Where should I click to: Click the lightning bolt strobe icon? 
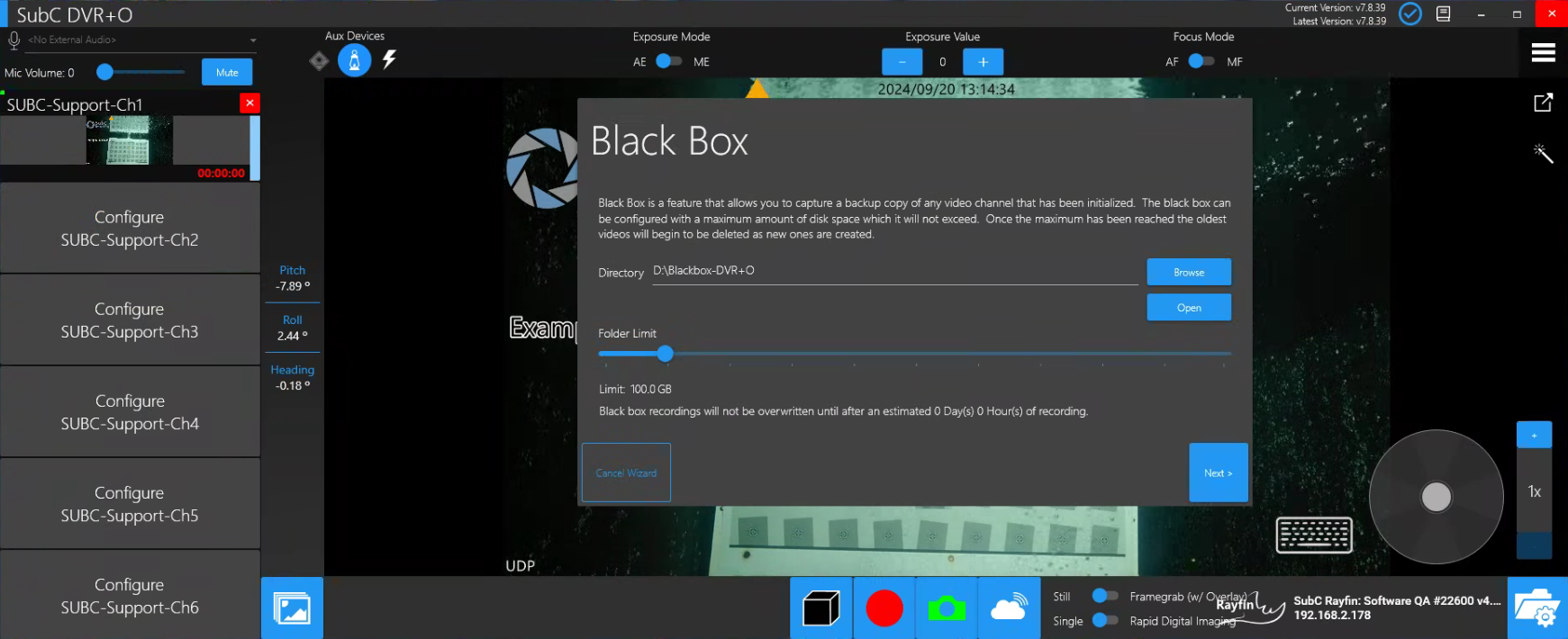(389, 60)
